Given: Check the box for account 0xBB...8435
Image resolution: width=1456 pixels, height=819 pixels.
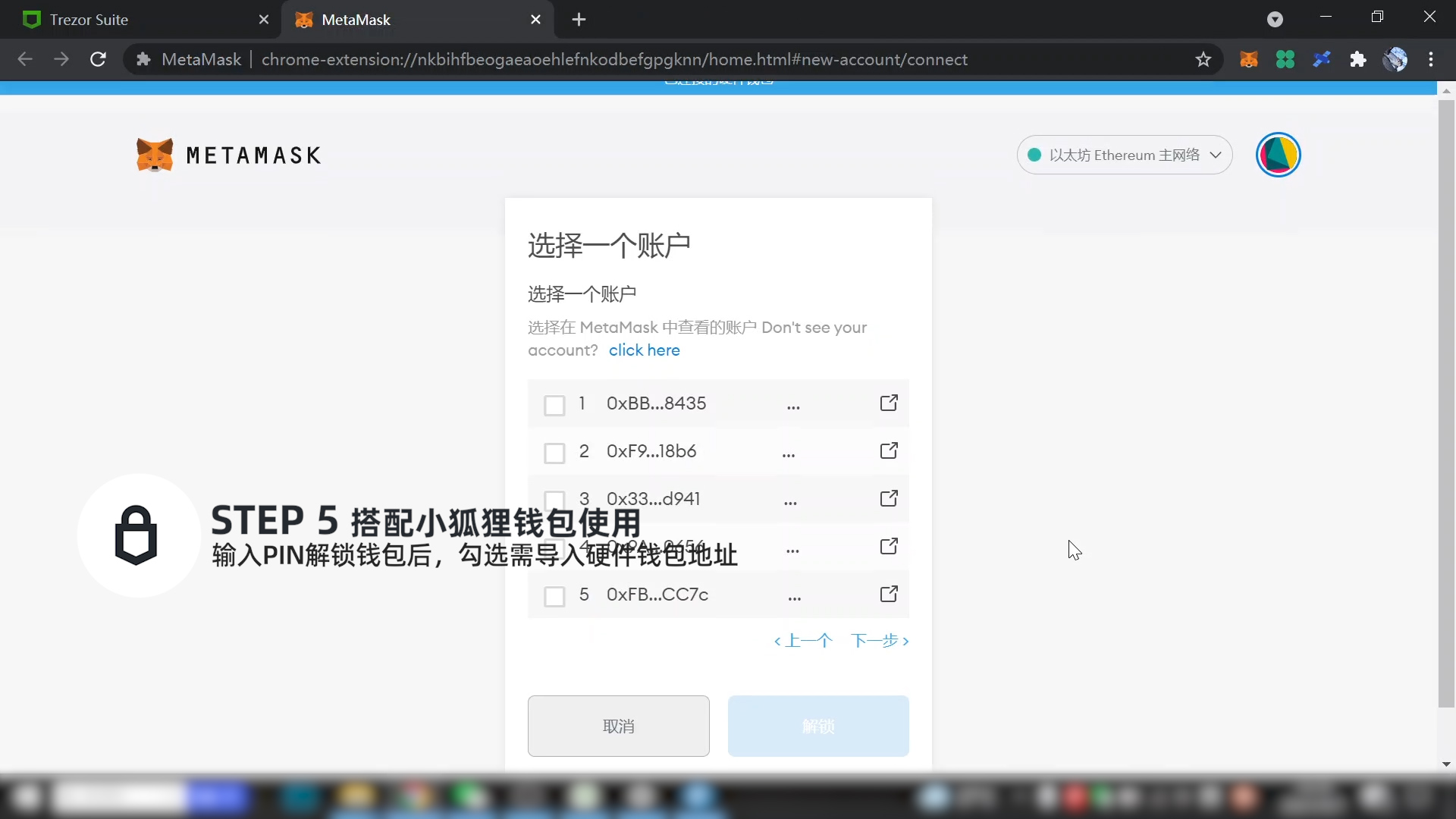Looking at the screenshot, I should pyautogui.click(x=554, y=405).
